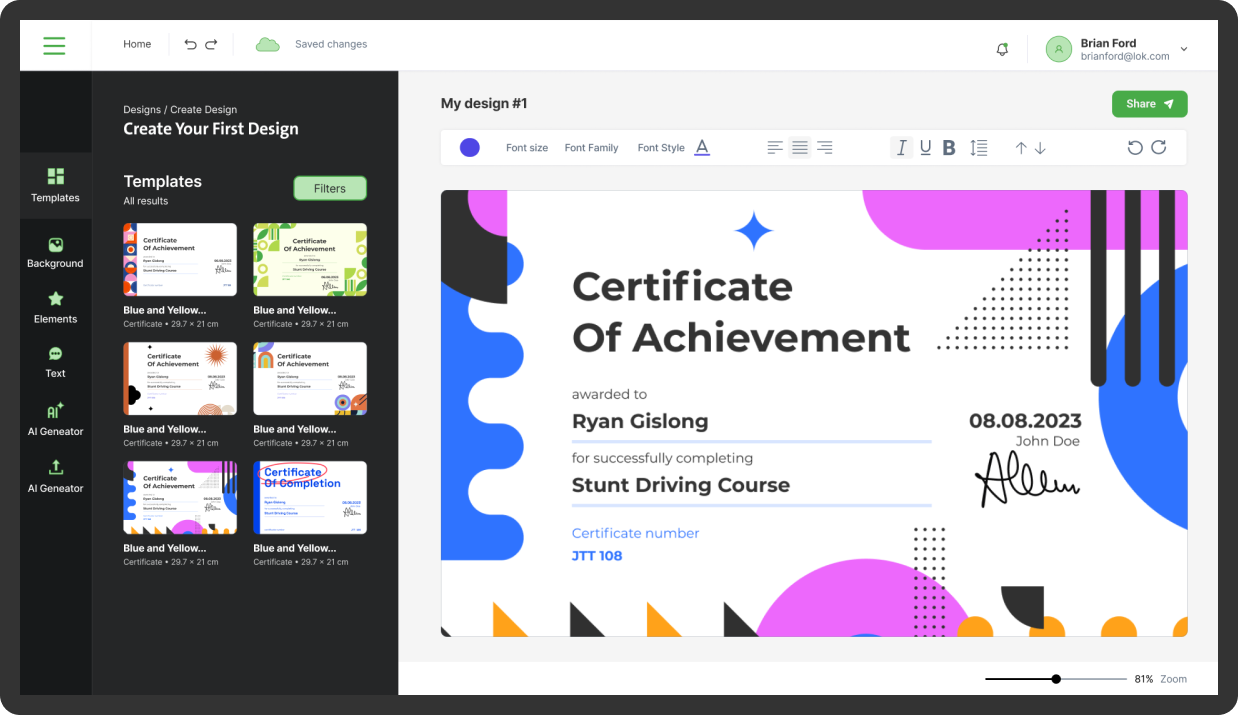Select the Ryan Gislong name text

[640, 421]
